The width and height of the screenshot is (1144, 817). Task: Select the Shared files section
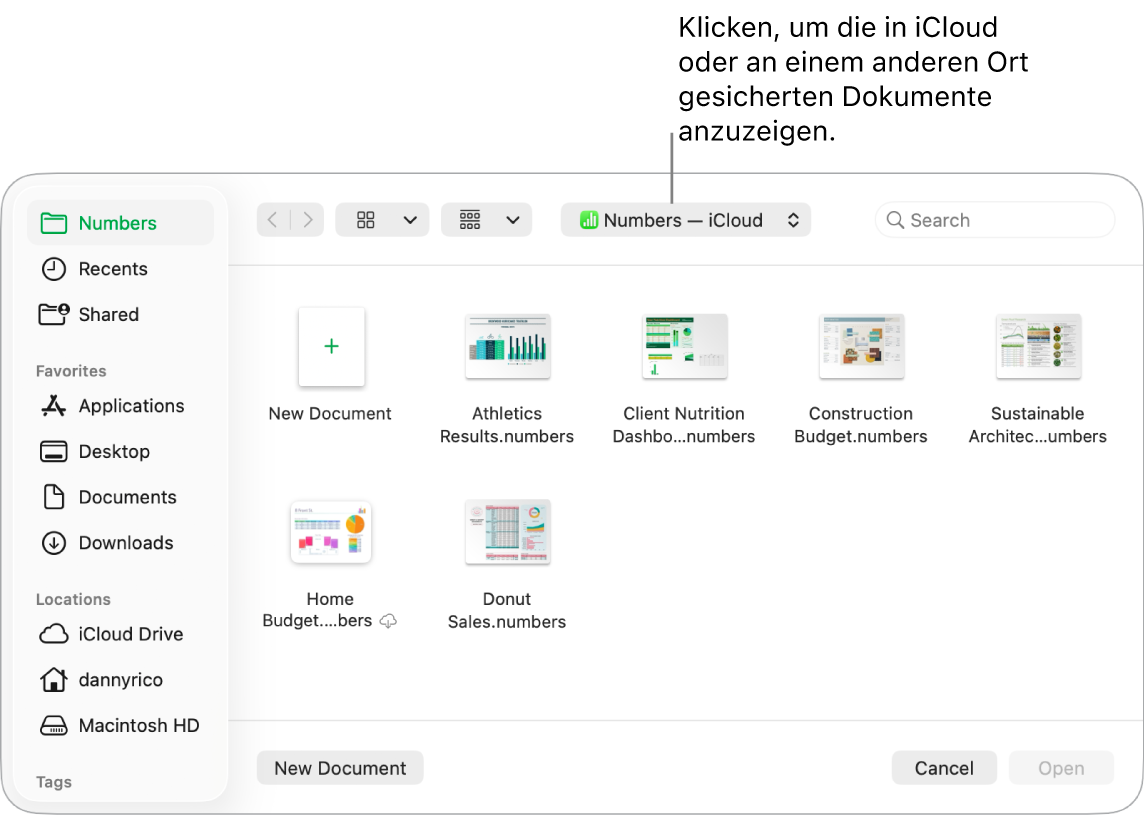(x=109, y=314)
